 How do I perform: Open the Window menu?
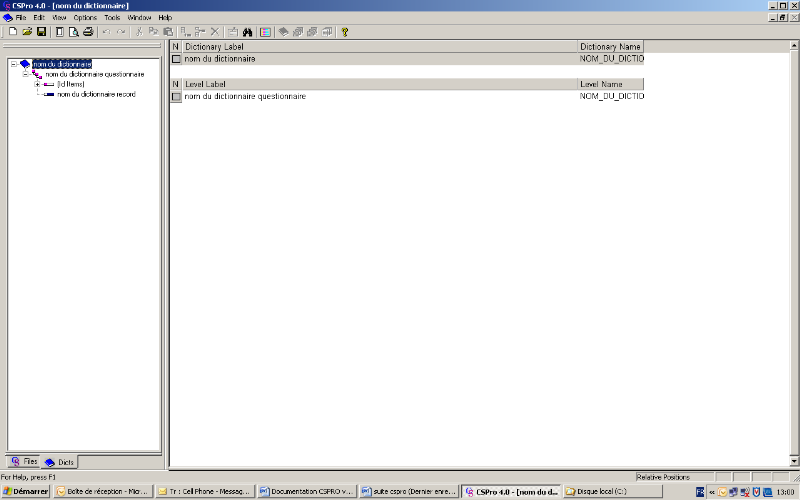click(x=139, y=17)
